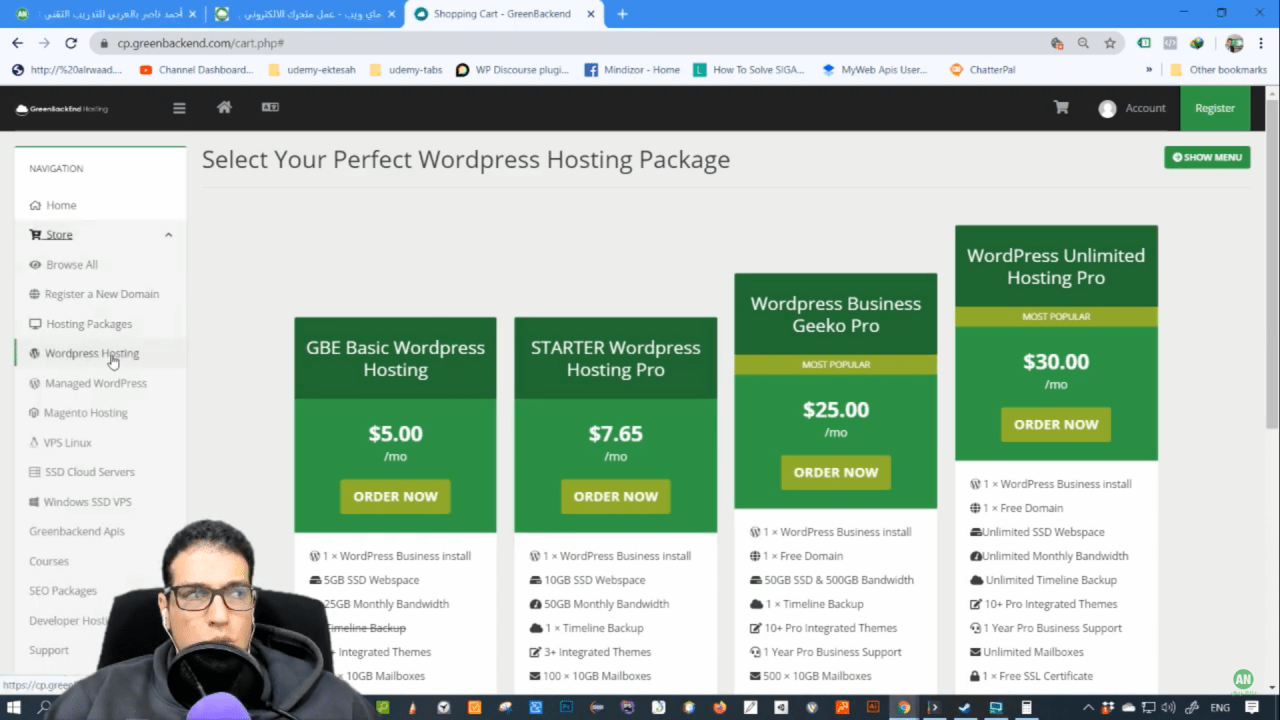Switch to the second Arabic browser tab

(304, 14)
